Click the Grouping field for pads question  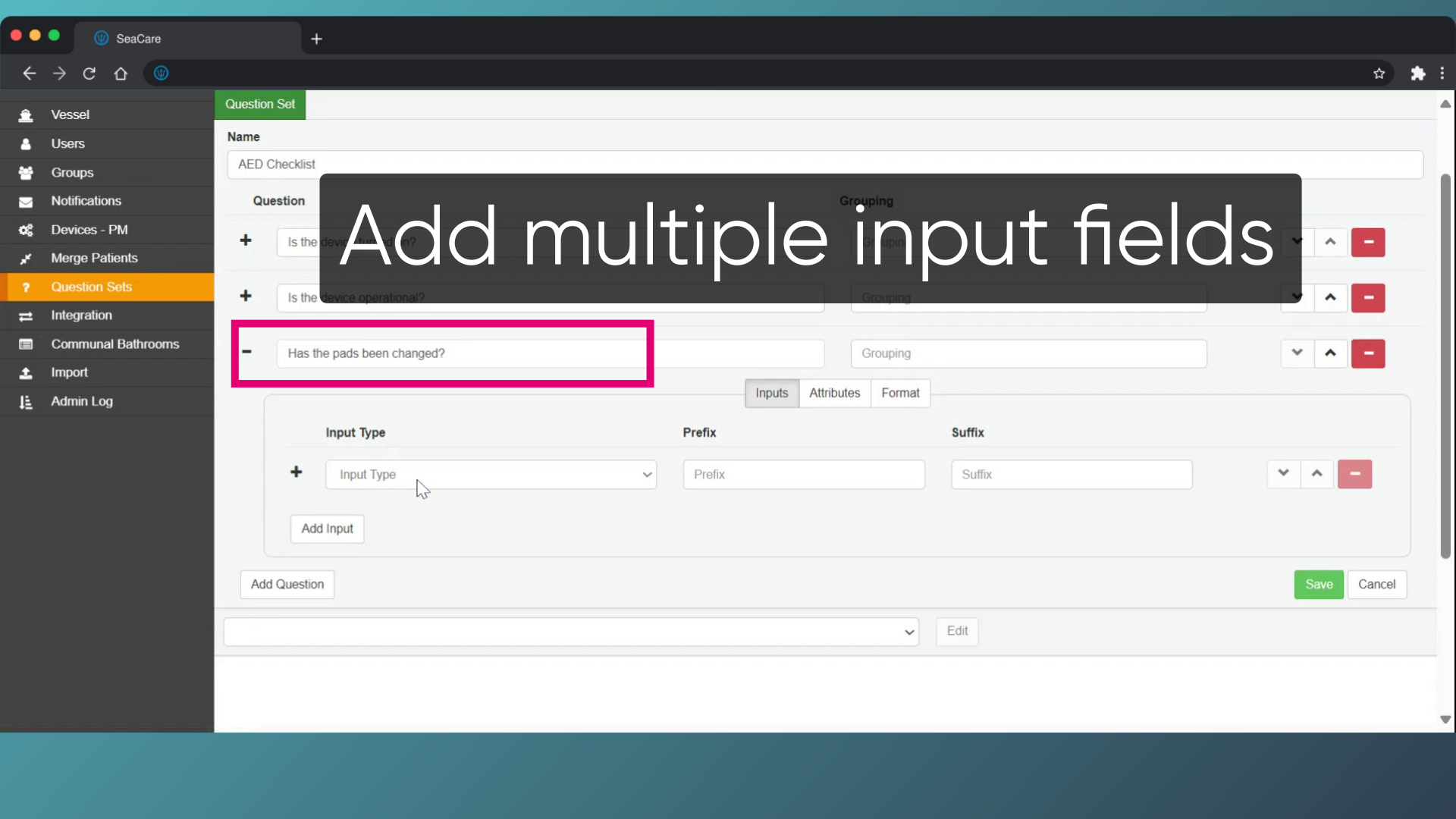1028,353
